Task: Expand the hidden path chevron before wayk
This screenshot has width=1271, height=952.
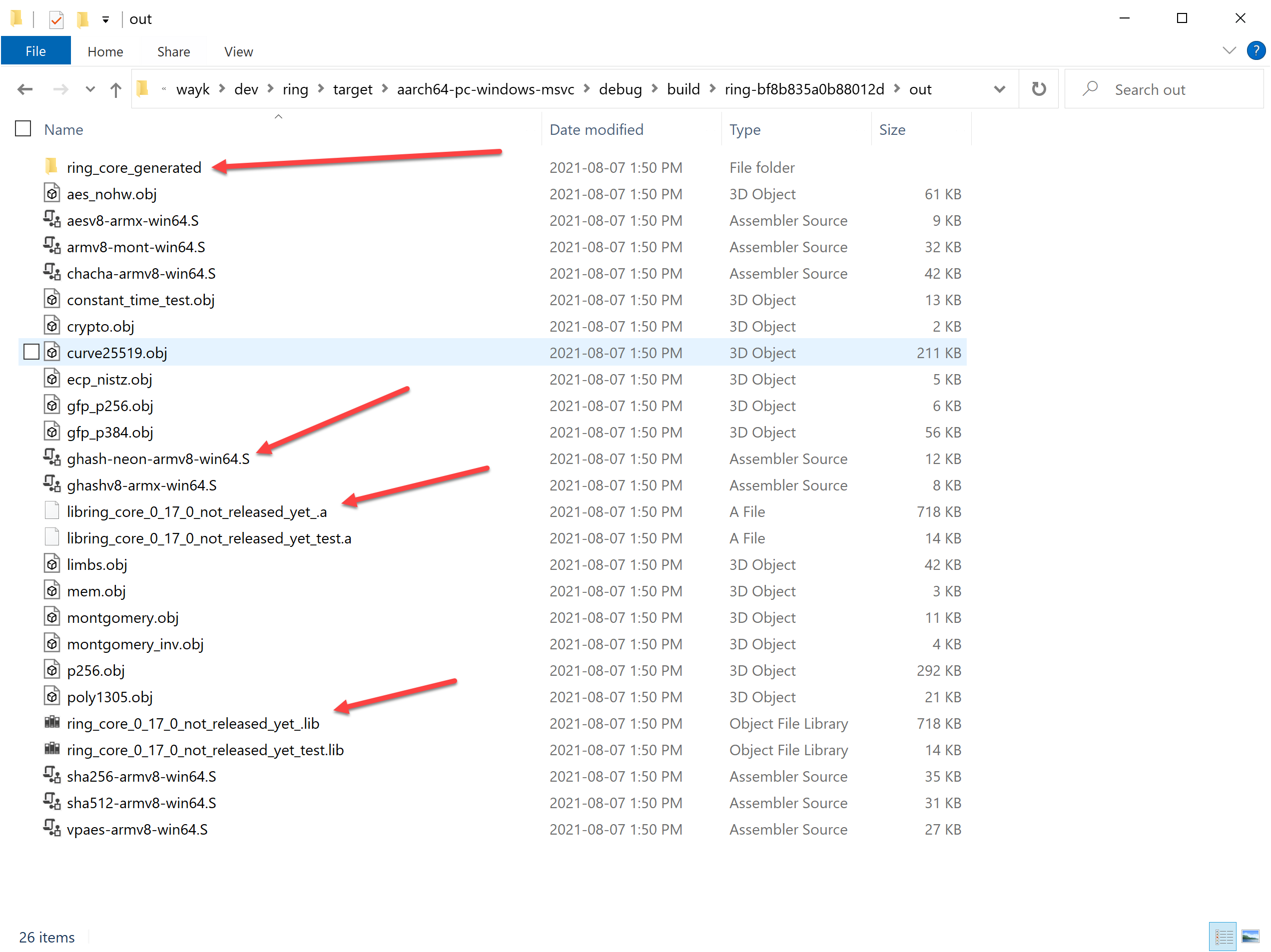Action: [x=164, y=89]
